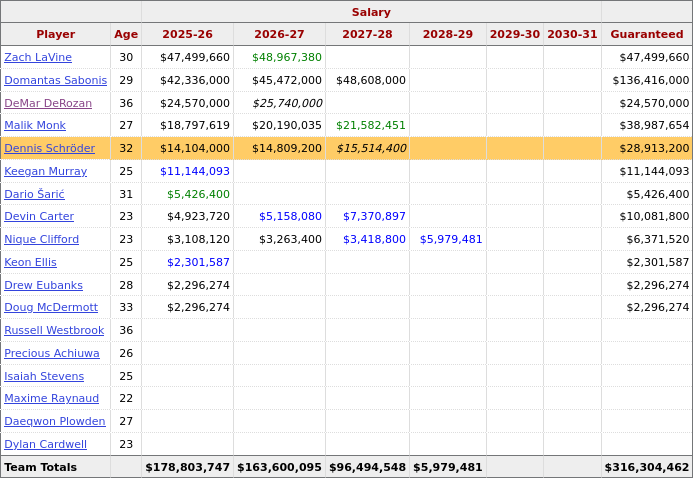Select the $96,494,548 team total
Screen dimensions: 694x478
click(368, 467)
